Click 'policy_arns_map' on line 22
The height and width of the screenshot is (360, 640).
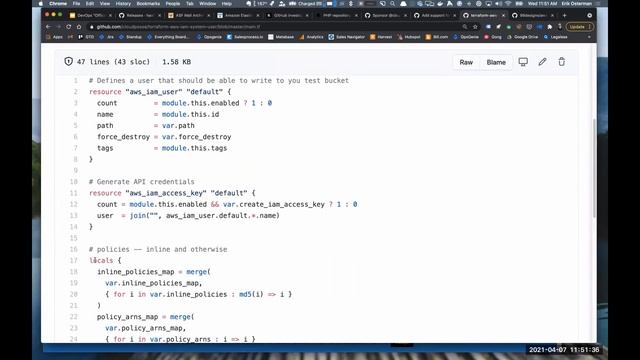[x=127, y=317]
